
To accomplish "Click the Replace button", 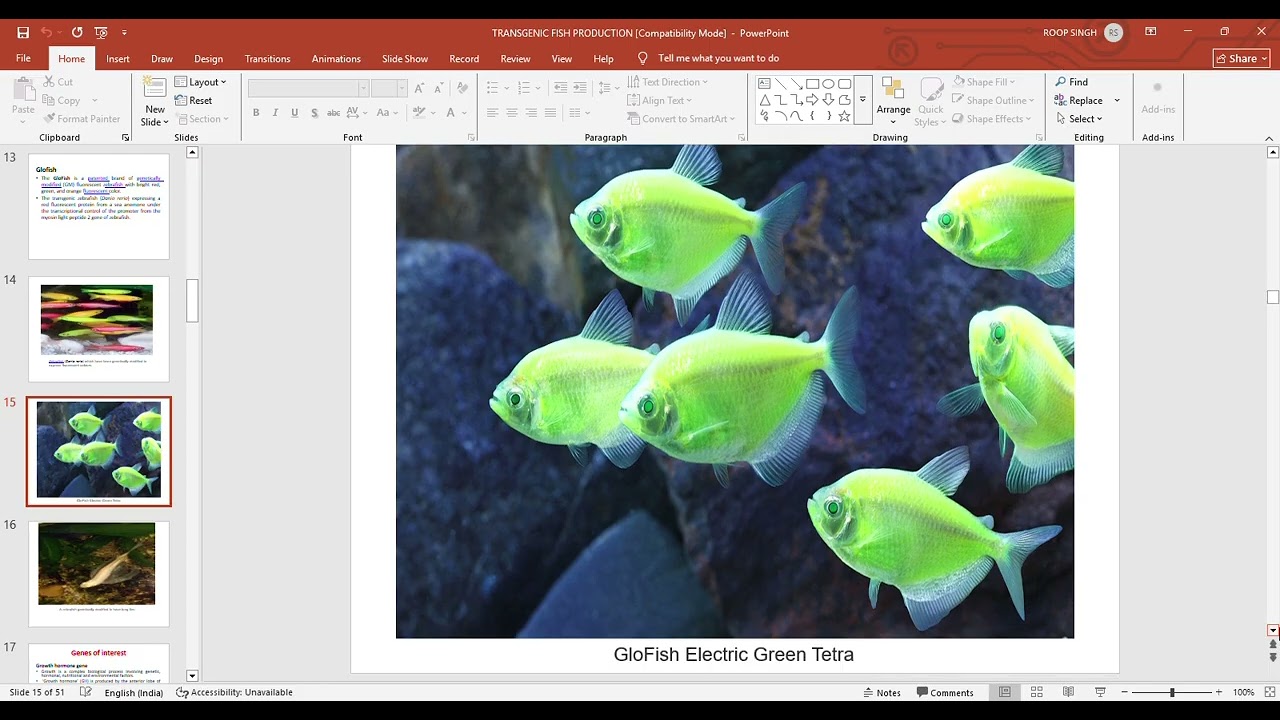I will 1079,100.
